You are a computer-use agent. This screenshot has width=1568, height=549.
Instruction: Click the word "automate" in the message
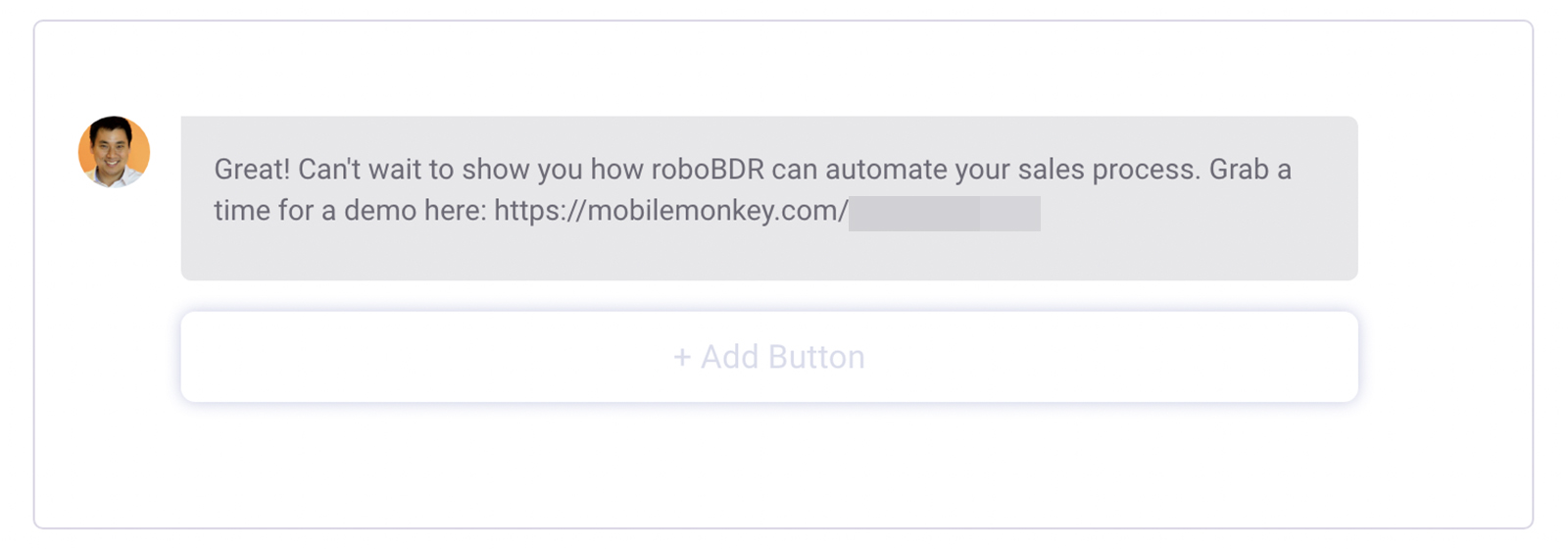coord(886,170)
